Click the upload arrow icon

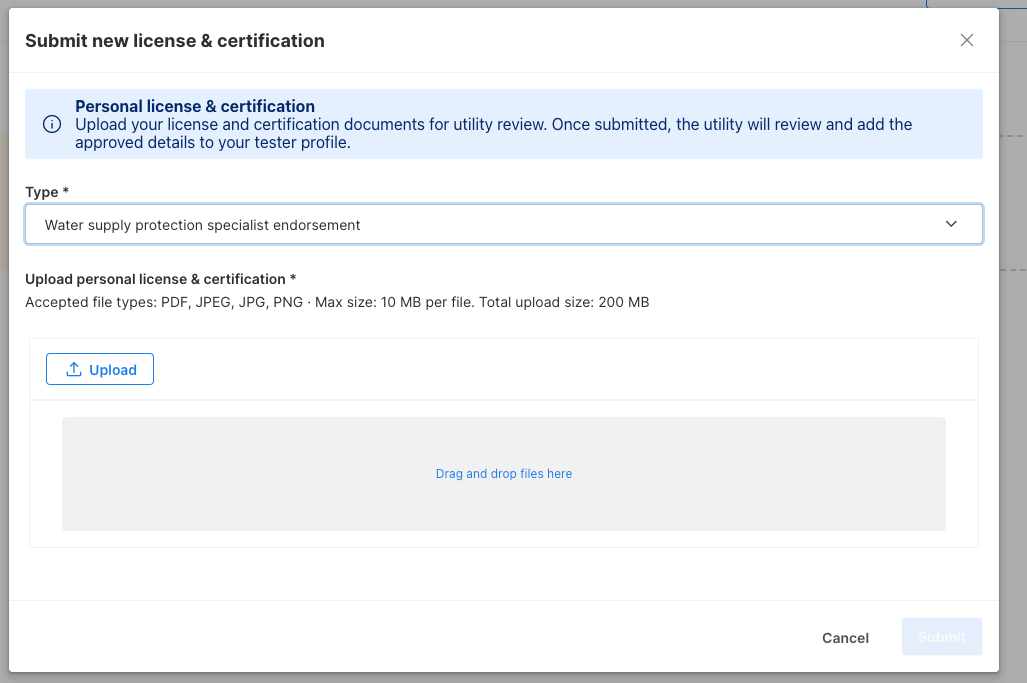click(x=74, y=370)
